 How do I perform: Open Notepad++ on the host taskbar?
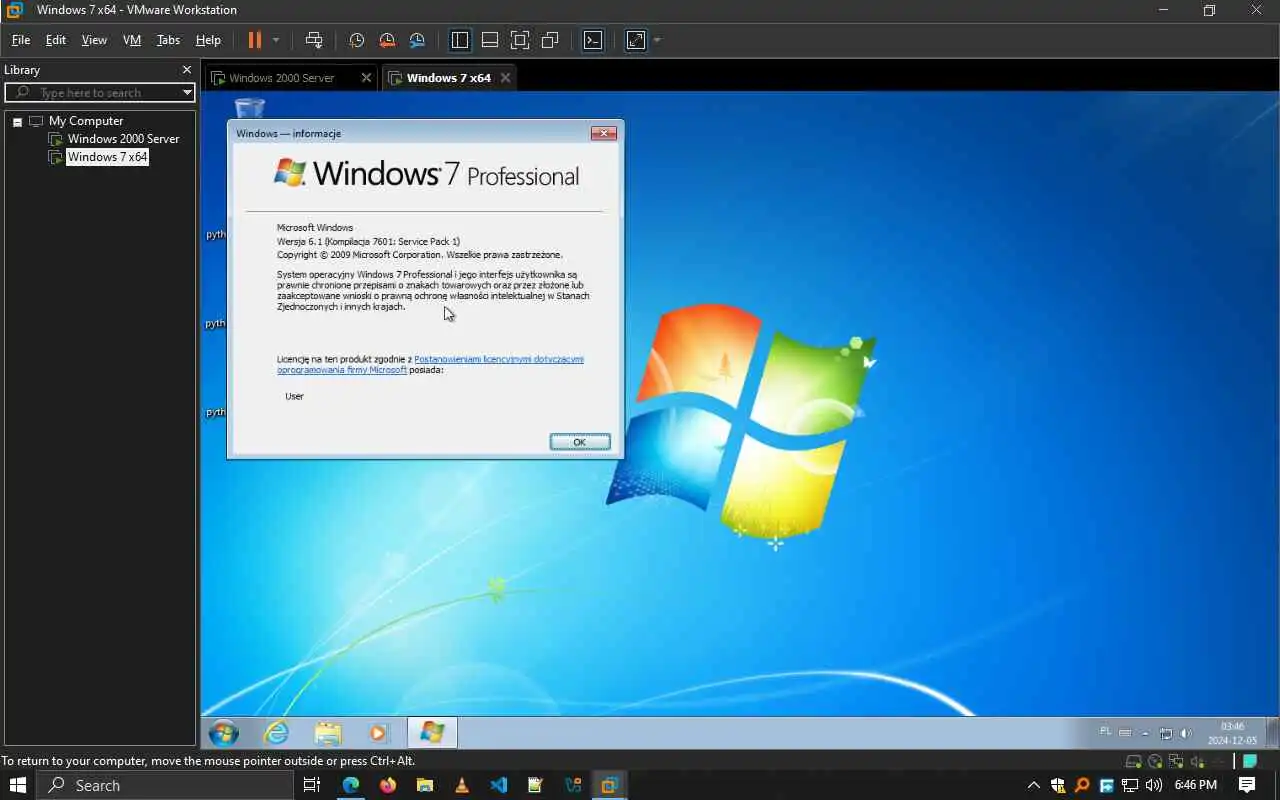[x=535, y=785]
